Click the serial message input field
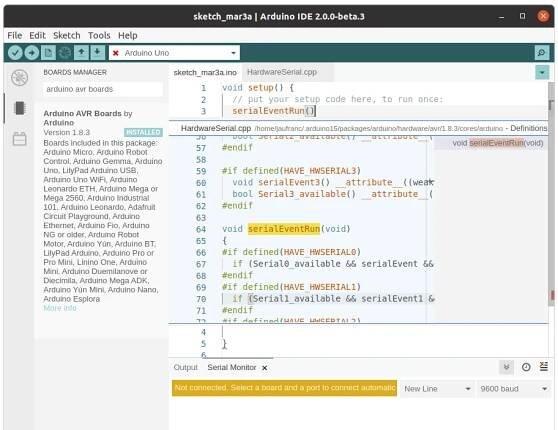The image size is (558, 430). click(x=284, y=388)
